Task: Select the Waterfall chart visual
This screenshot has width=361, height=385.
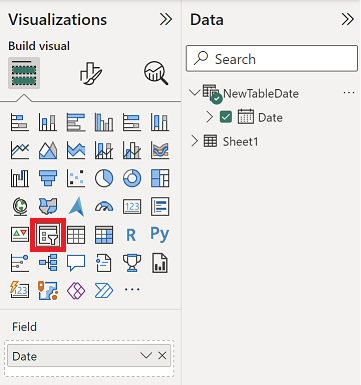Action: point(20,178)
